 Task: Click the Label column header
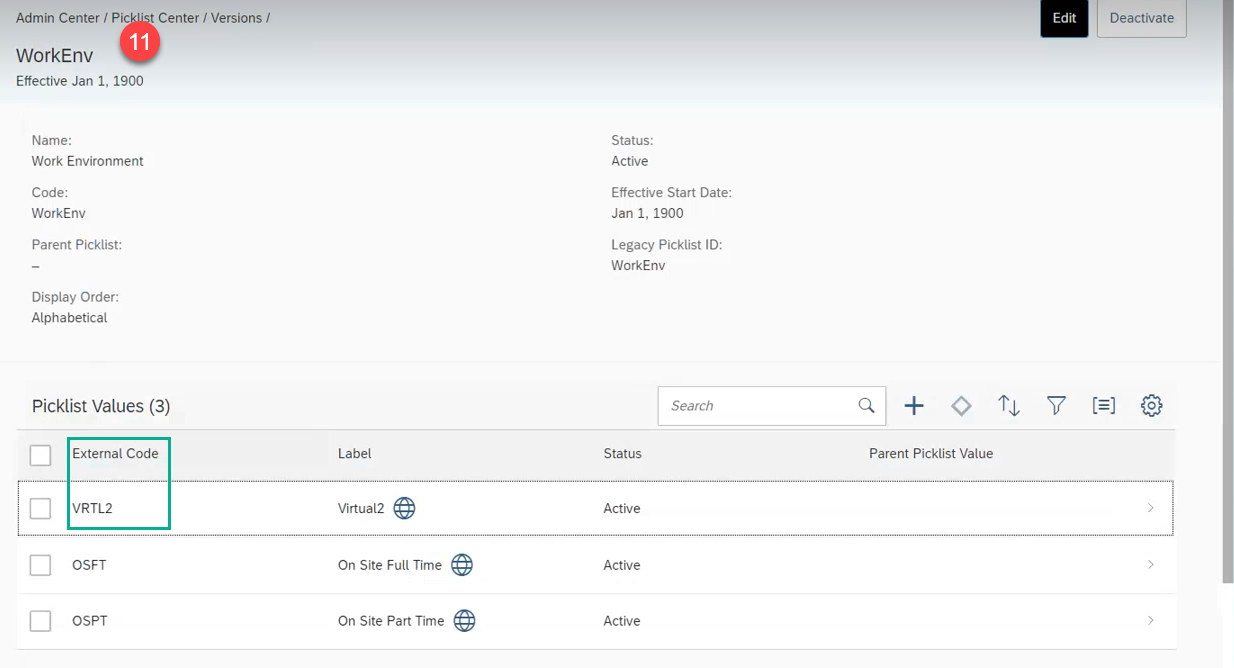coord(355,453)
